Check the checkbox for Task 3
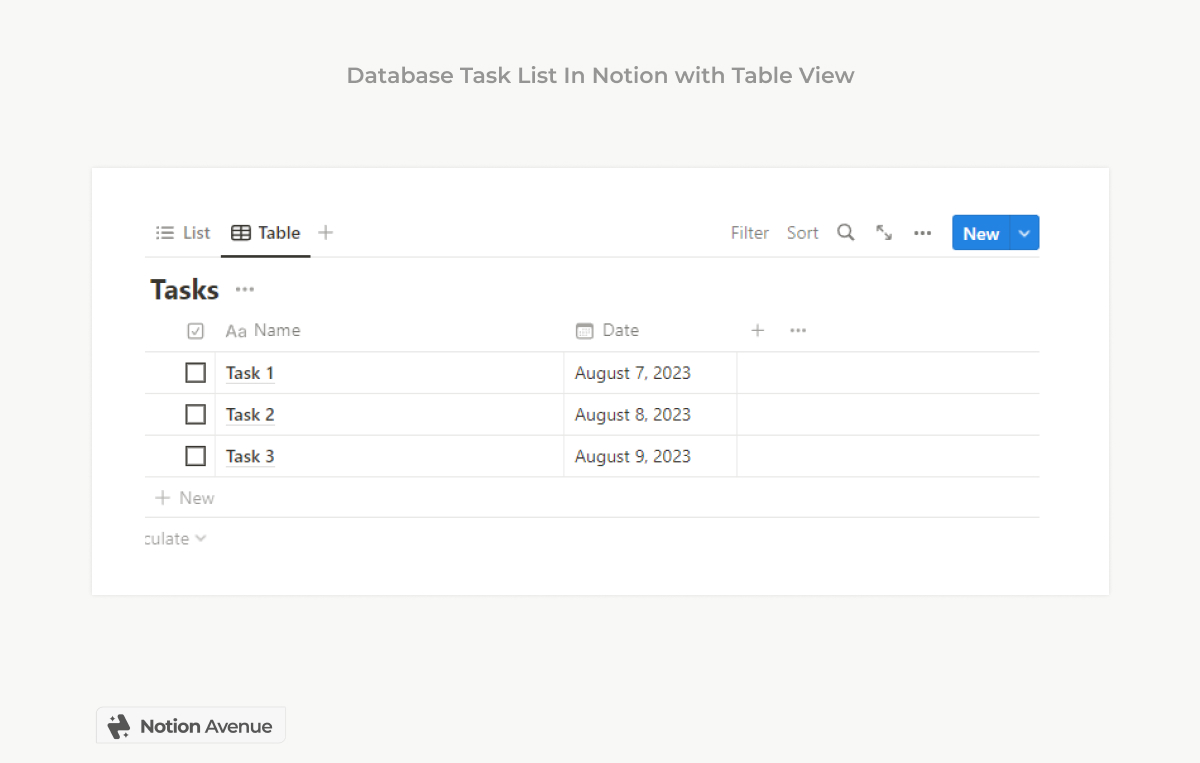This screenshot has height=763, width=1200. 195,455
